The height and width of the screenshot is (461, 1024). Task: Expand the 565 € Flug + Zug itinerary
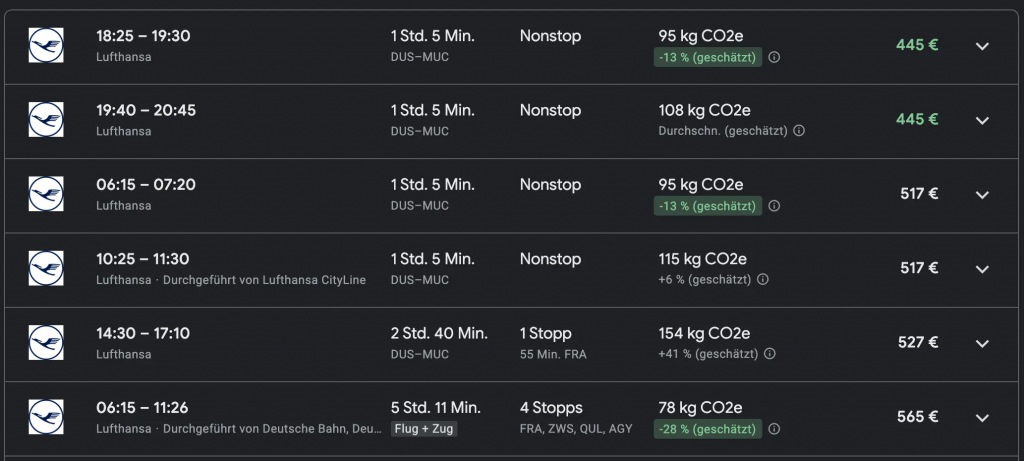coord(982,417)
